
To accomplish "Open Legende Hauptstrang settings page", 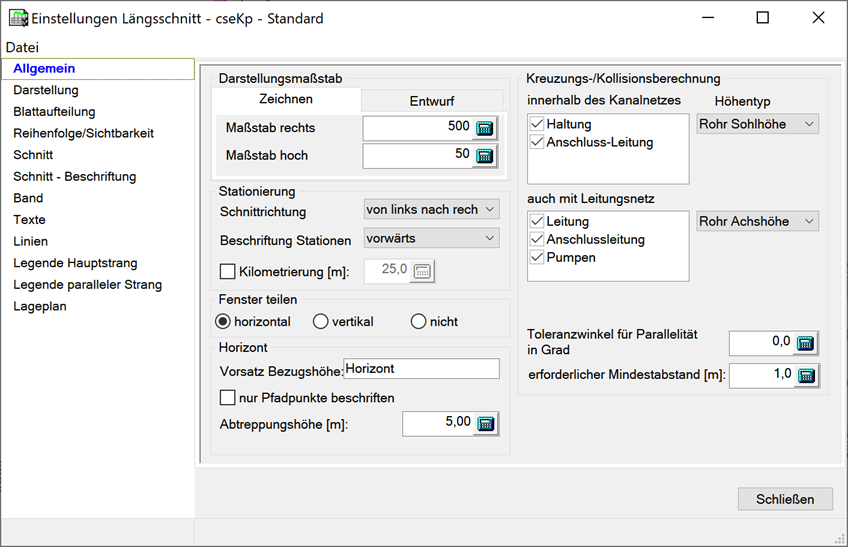I will (x=75, y=263).
